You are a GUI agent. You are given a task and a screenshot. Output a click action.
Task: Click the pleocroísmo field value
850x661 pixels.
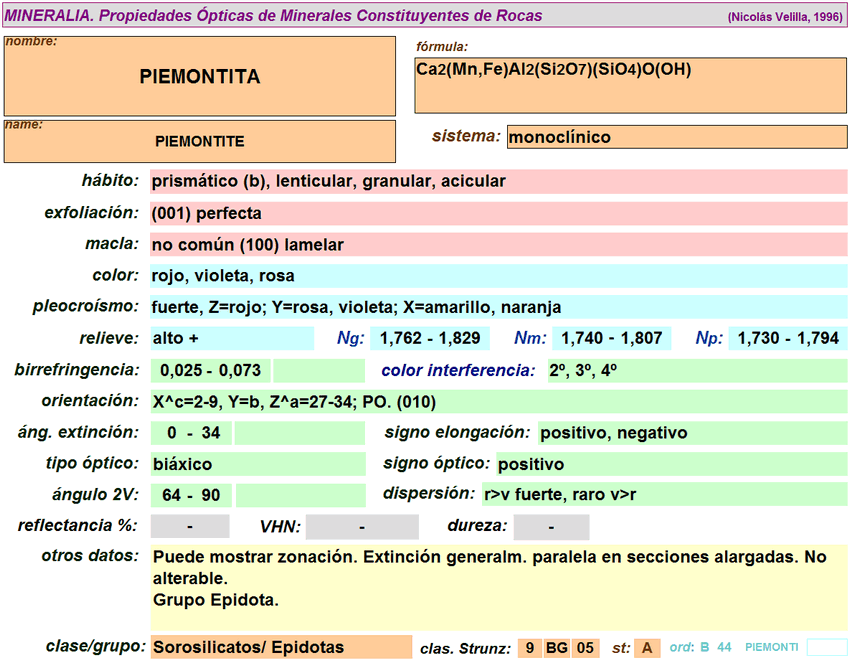(x=498, y=307)
